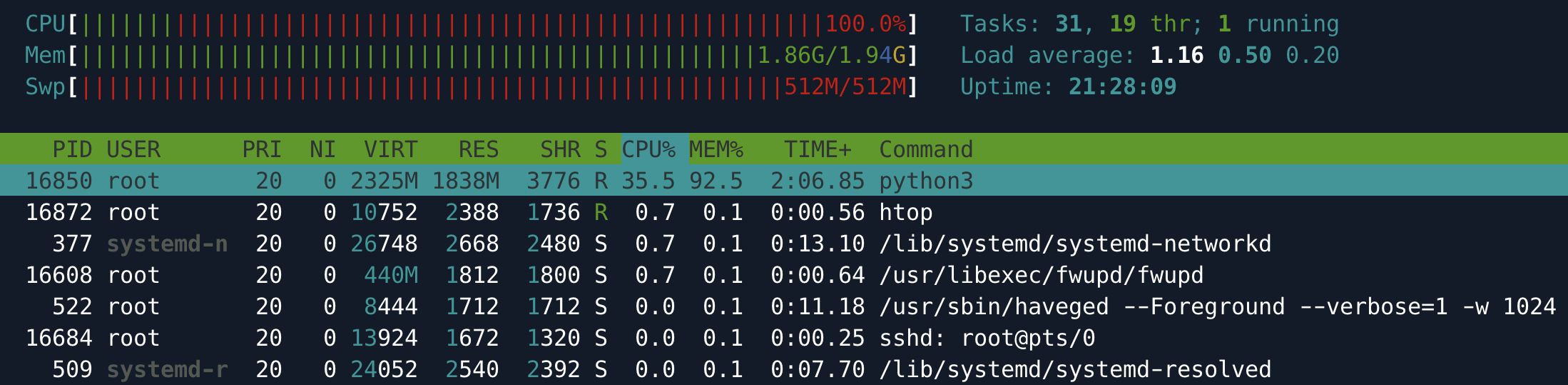Click the PID column header

[x=72, y=149]
